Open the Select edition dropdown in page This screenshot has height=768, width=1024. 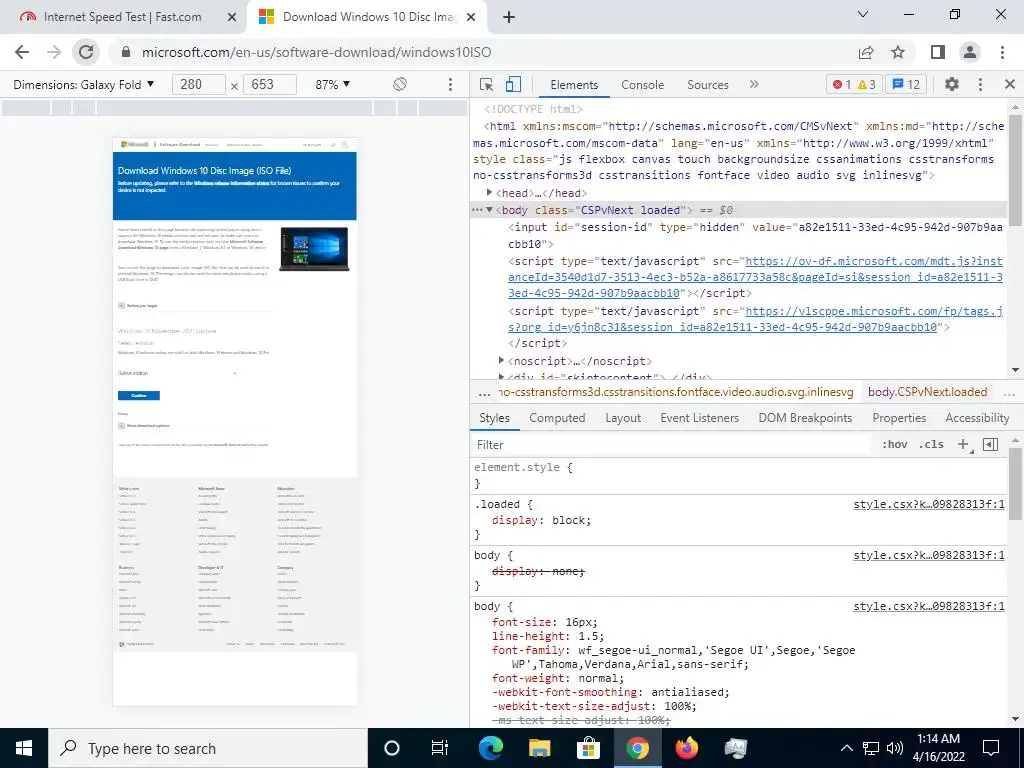[x=178, y=373]
